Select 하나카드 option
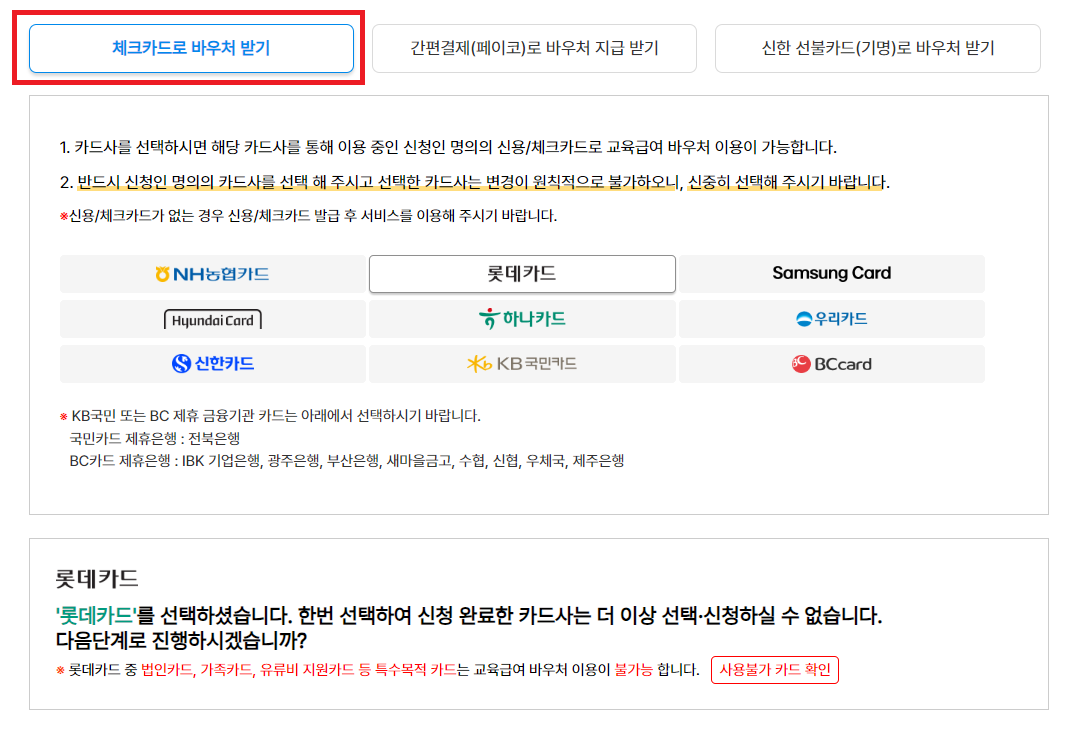This screenshot has width=1069, height=731. pyautogui.click(x=522, y=319)
